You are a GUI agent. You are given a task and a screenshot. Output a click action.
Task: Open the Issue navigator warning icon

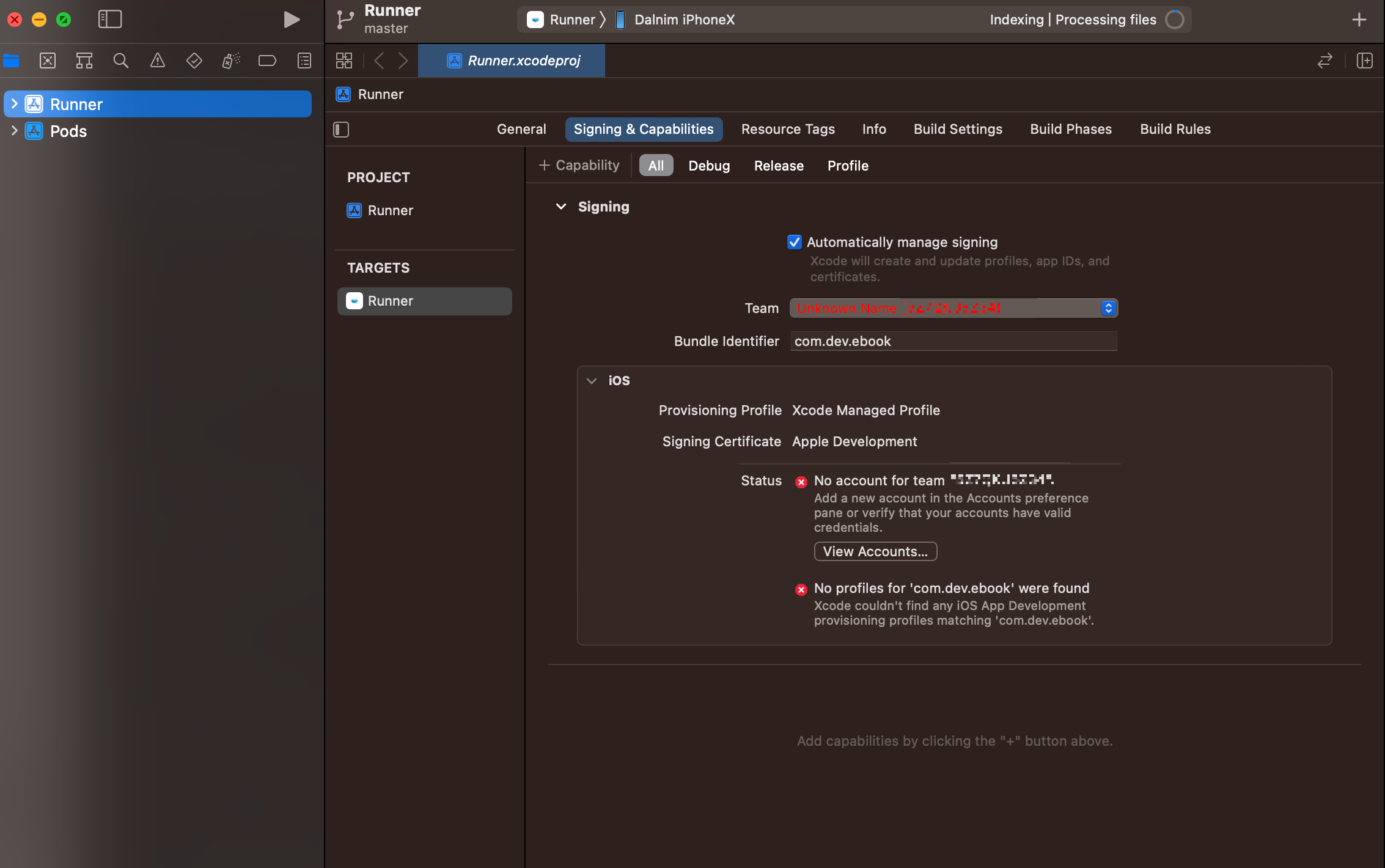pyautogui.click(x=158, y=61)
